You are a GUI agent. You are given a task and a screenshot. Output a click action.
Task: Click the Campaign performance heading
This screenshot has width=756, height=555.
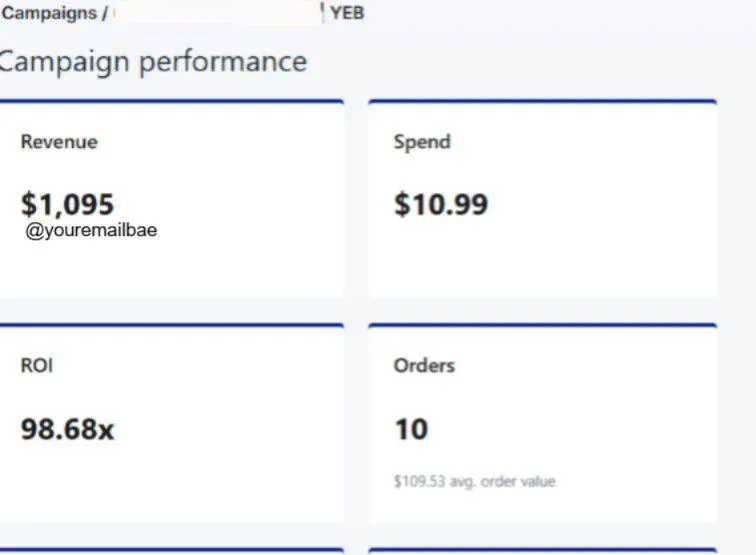(153, 61)
